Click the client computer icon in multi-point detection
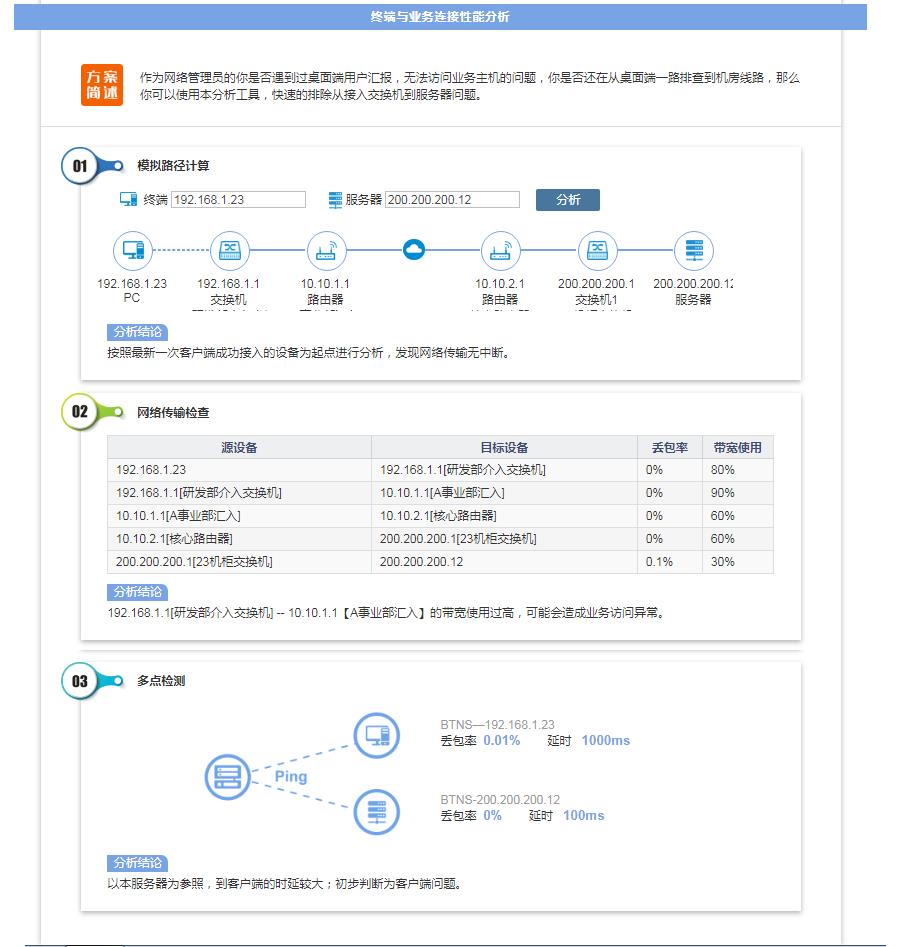 click(377, 737)
